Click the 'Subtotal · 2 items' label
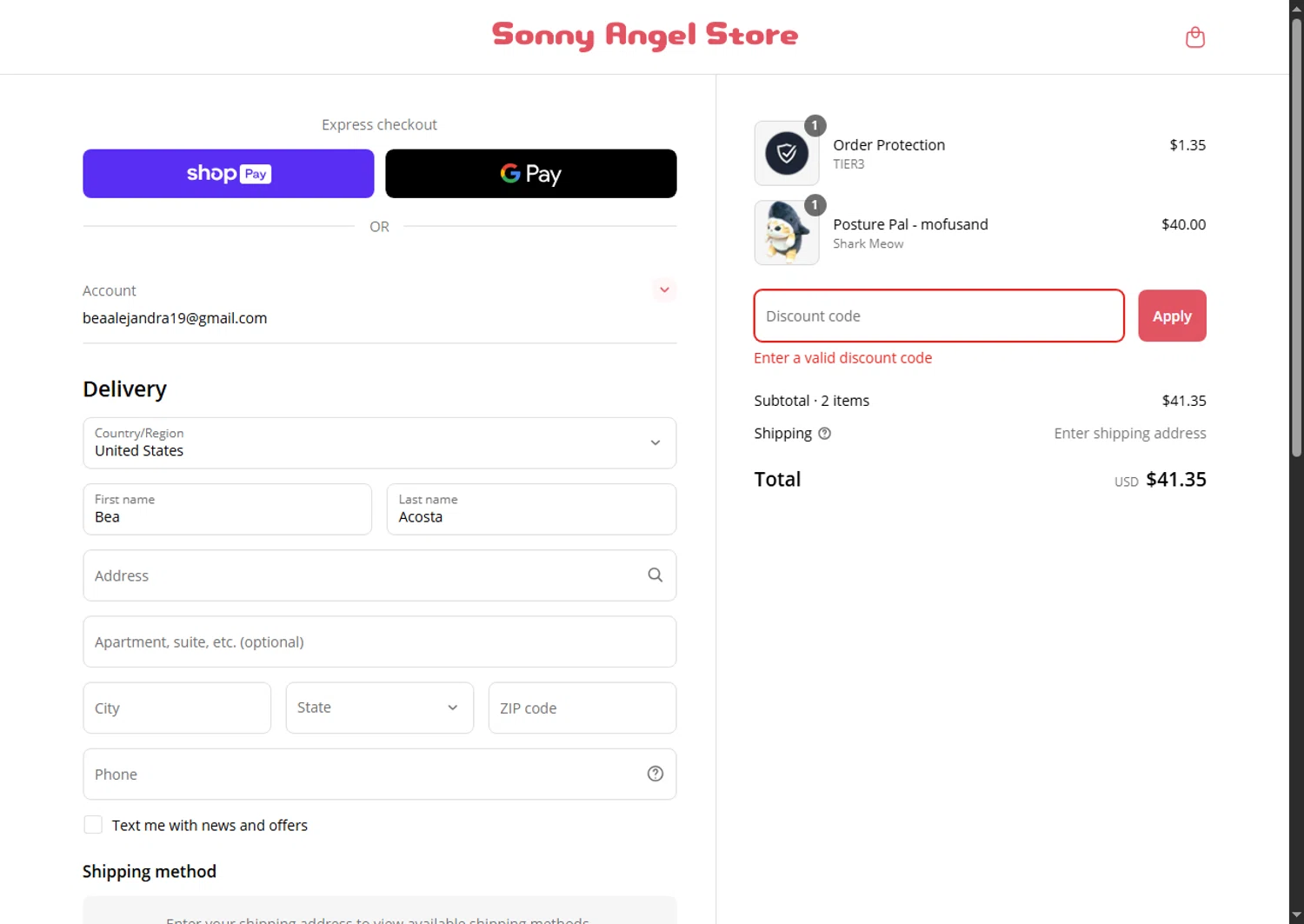The image size is (1304, 924). tap(811, 401)
